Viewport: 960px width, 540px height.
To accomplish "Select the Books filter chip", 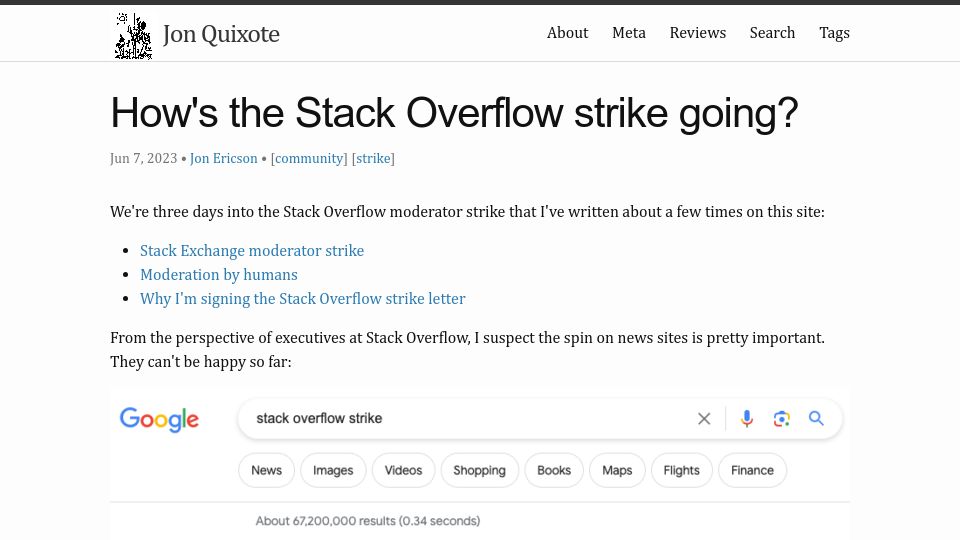I will tap(554, 470).
